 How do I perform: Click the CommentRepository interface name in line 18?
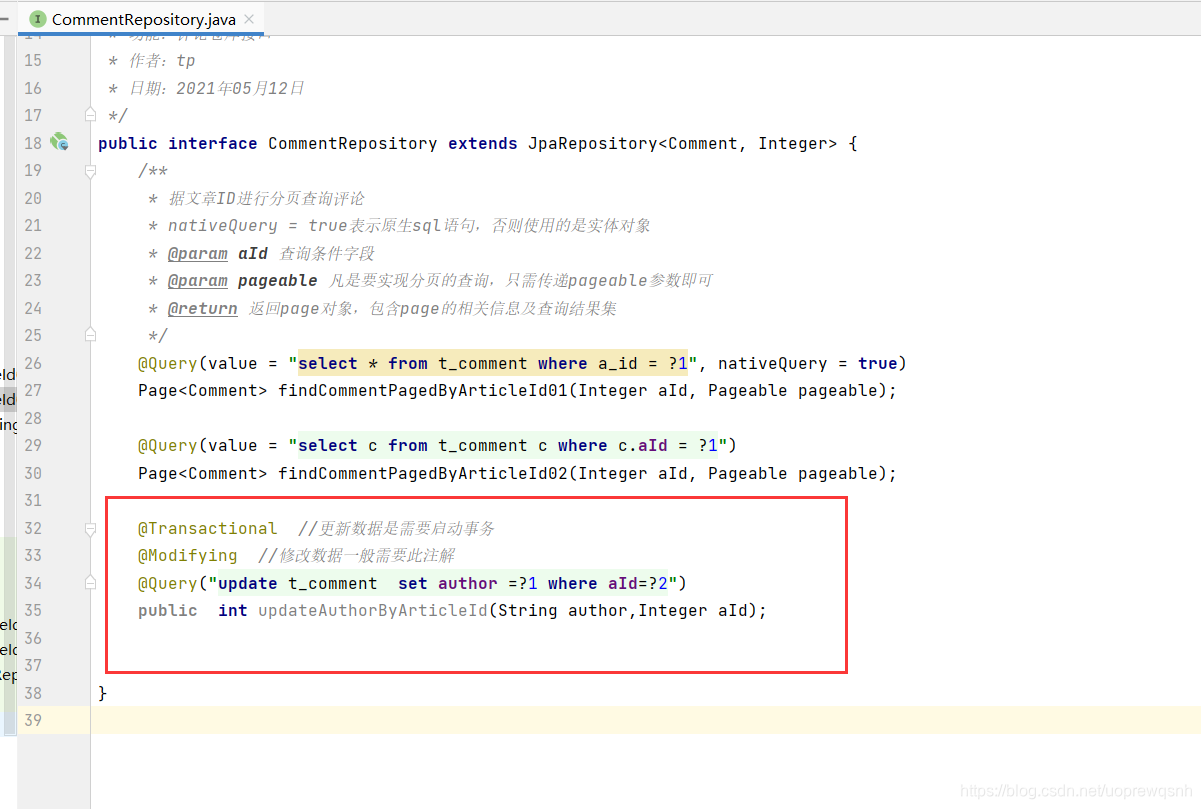pyautogui.click(x=352, y=143)
